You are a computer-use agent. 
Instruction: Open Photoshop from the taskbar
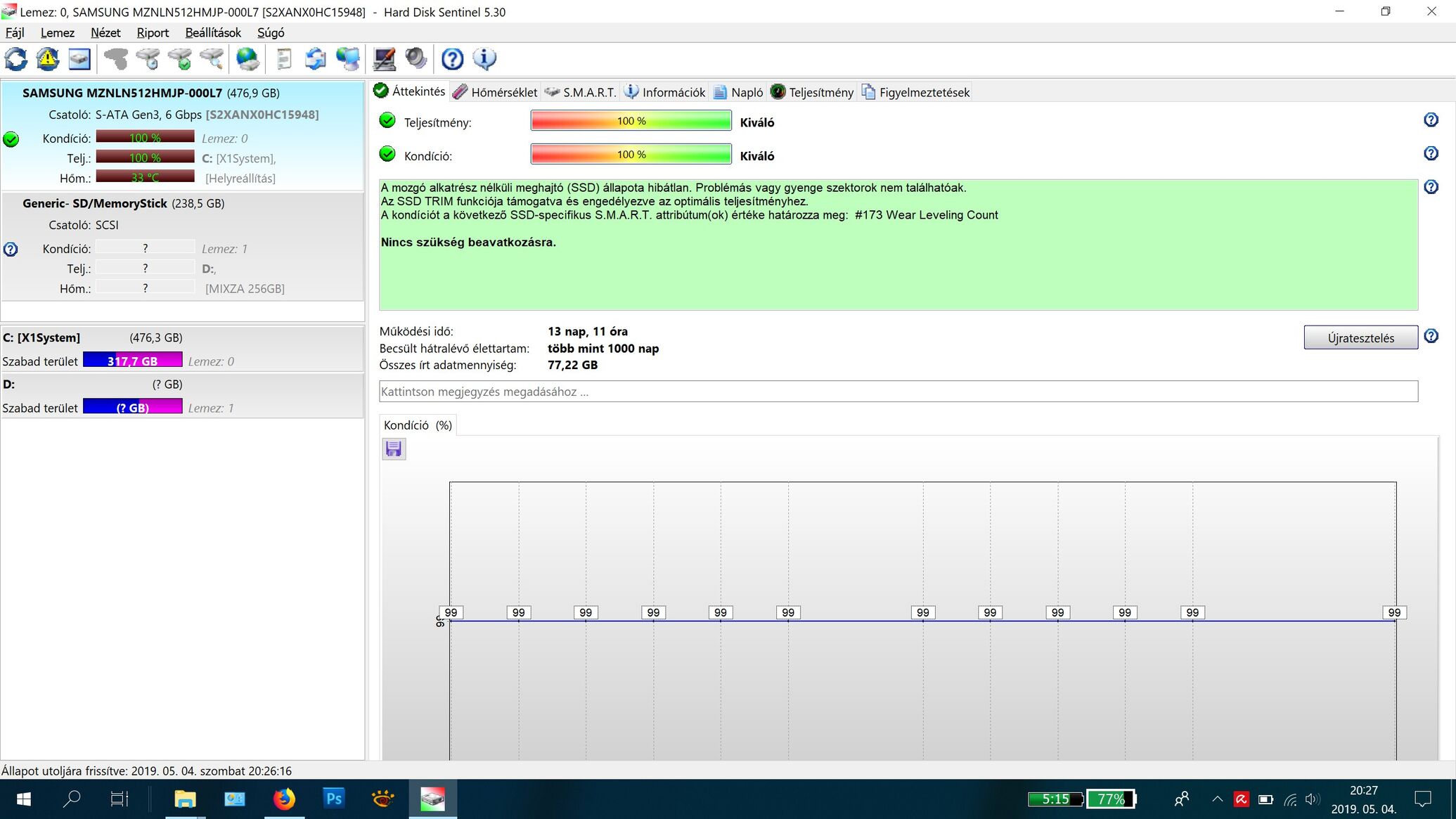point(333,799)
